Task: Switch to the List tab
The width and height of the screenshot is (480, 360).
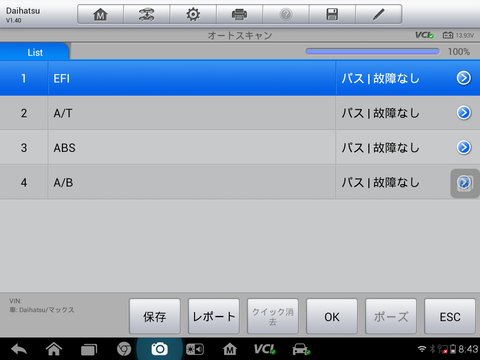Action: click(x=35, y=52)
